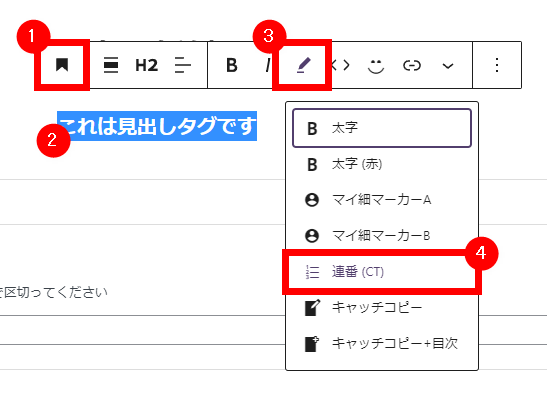Open the smiley face icon menu
Screen dimensions: 547x404
click(x=376, y=66)
